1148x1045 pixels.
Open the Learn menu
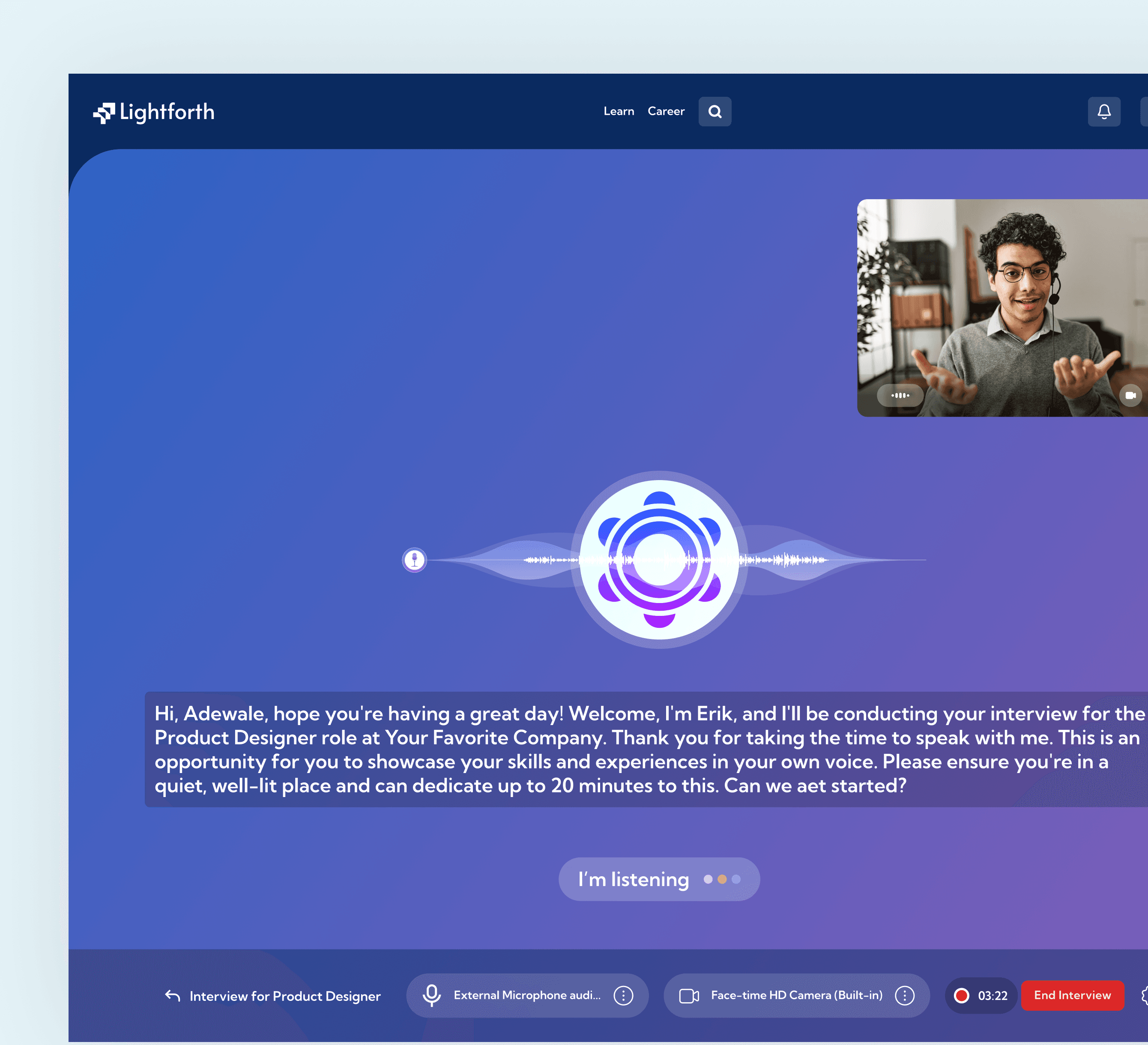click(x=619, y=112)
